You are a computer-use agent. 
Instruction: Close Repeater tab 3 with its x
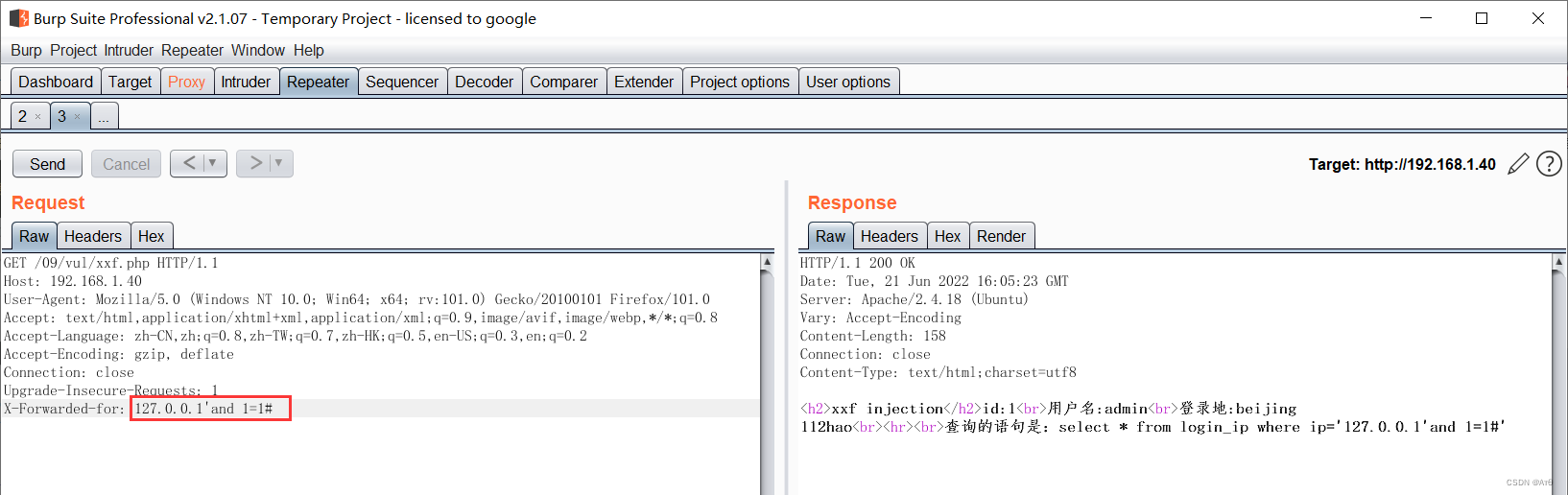[78, 117]
